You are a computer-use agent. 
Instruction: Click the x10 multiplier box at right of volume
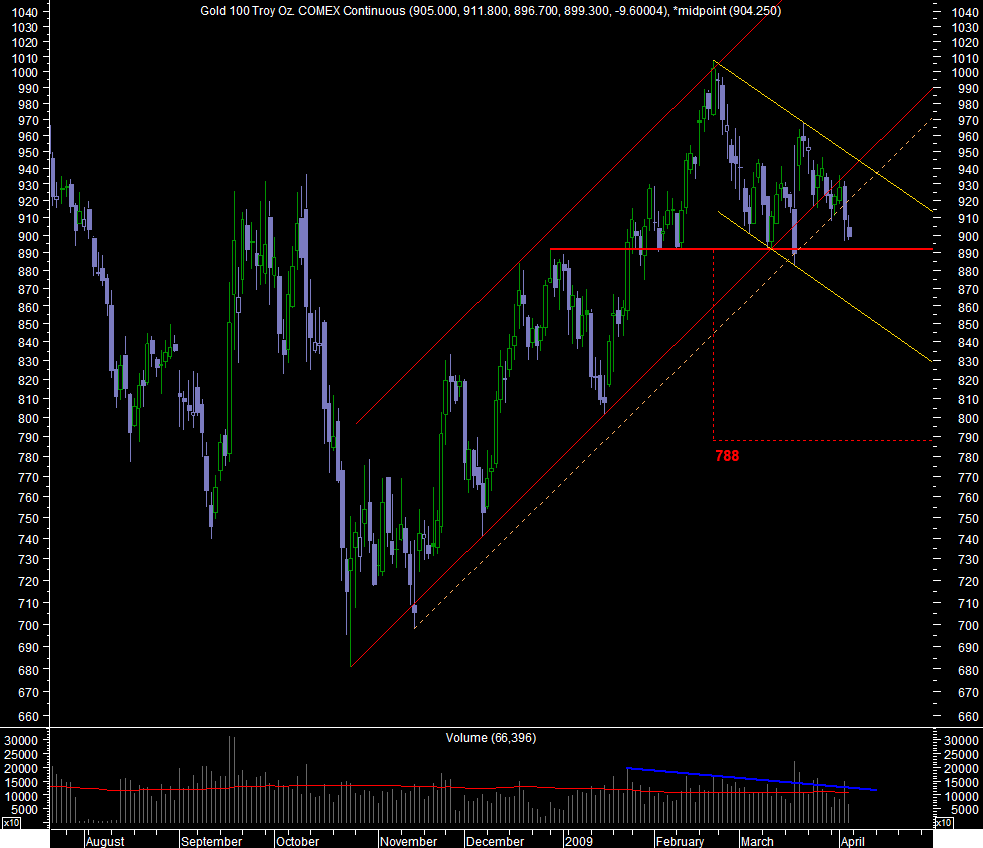(944, 822)
